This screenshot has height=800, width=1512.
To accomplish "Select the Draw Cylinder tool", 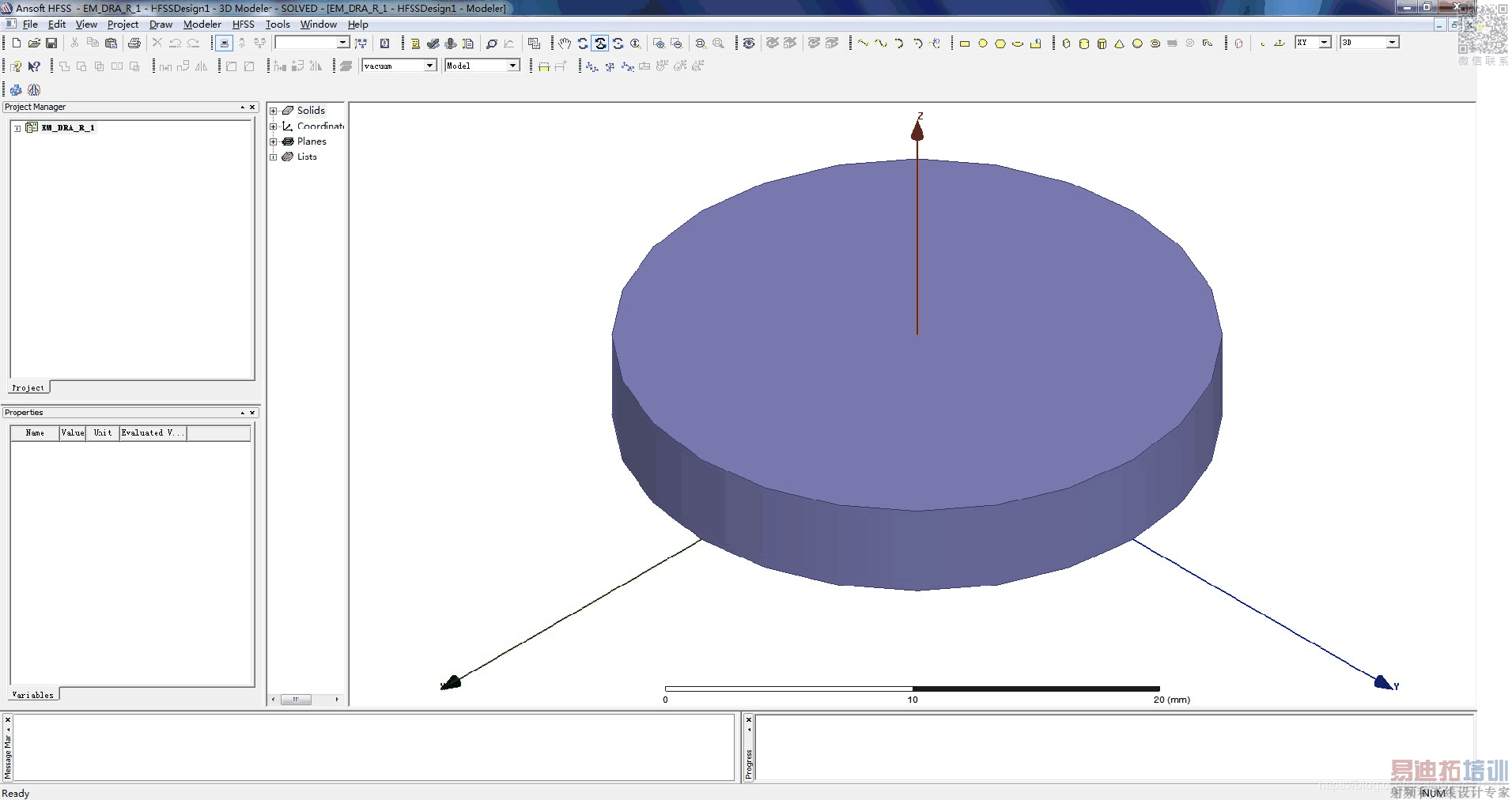I will pos(1084,43).
